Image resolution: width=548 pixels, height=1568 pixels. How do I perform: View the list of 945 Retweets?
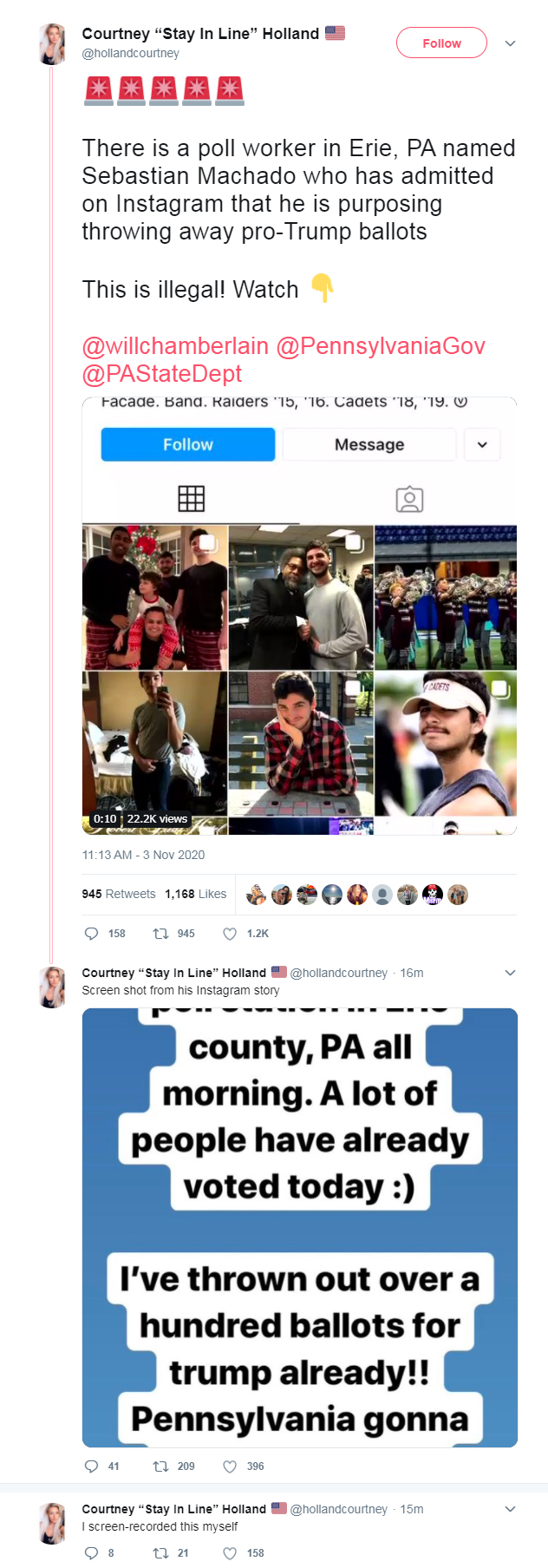[x=119, y=894]
